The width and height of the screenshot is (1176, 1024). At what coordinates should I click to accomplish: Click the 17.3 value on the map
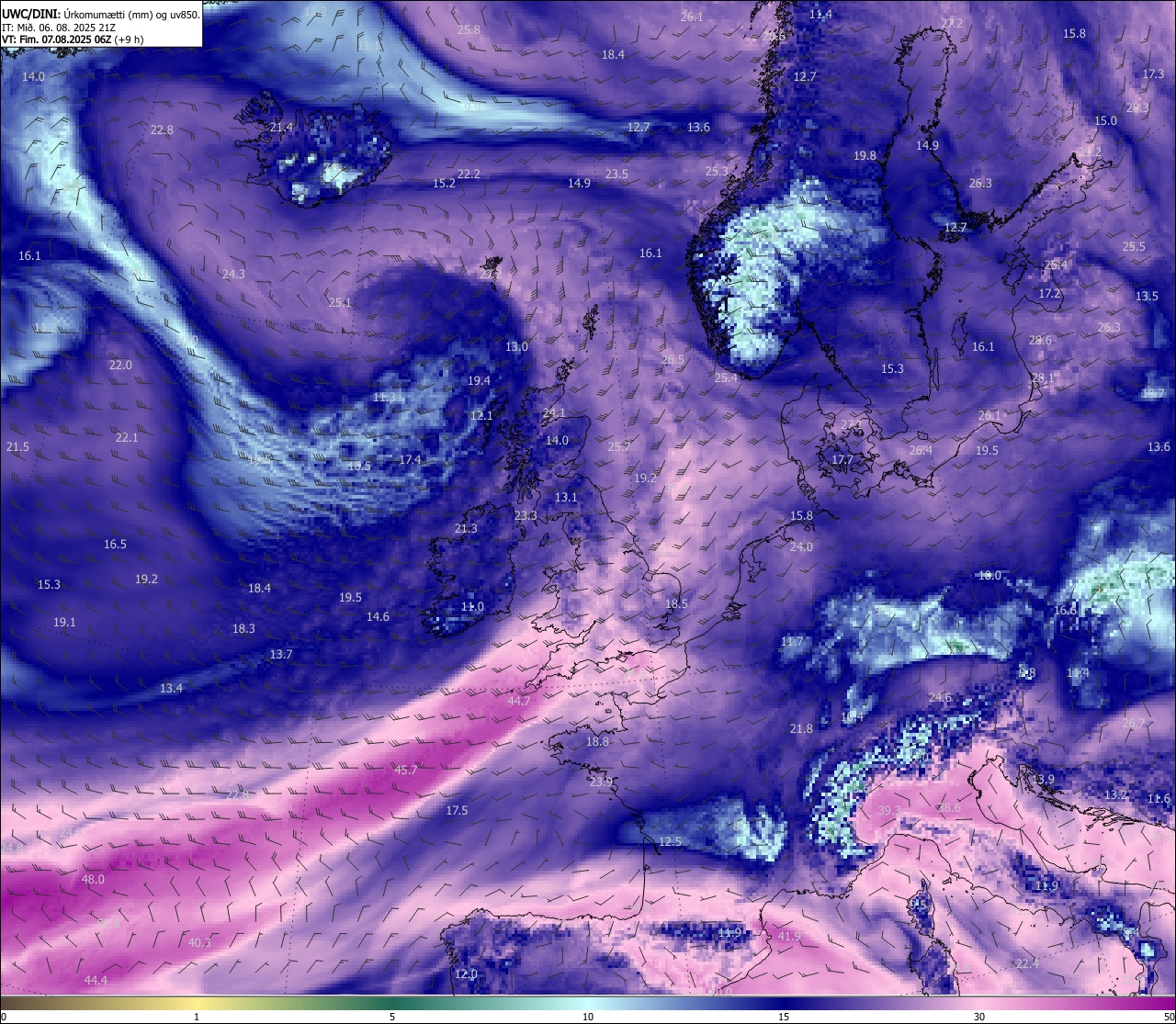(1153, 74)
